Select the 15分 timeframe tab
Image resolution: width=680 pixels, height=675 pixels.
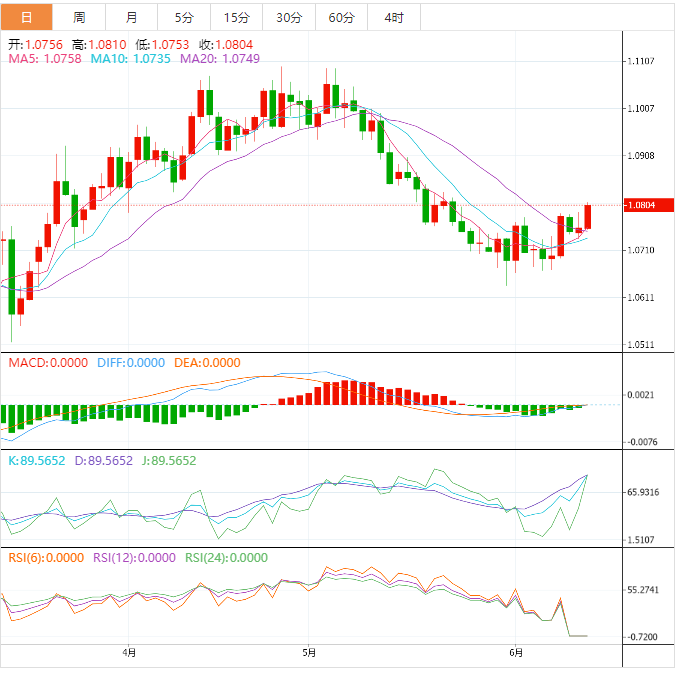pos(237,17)
